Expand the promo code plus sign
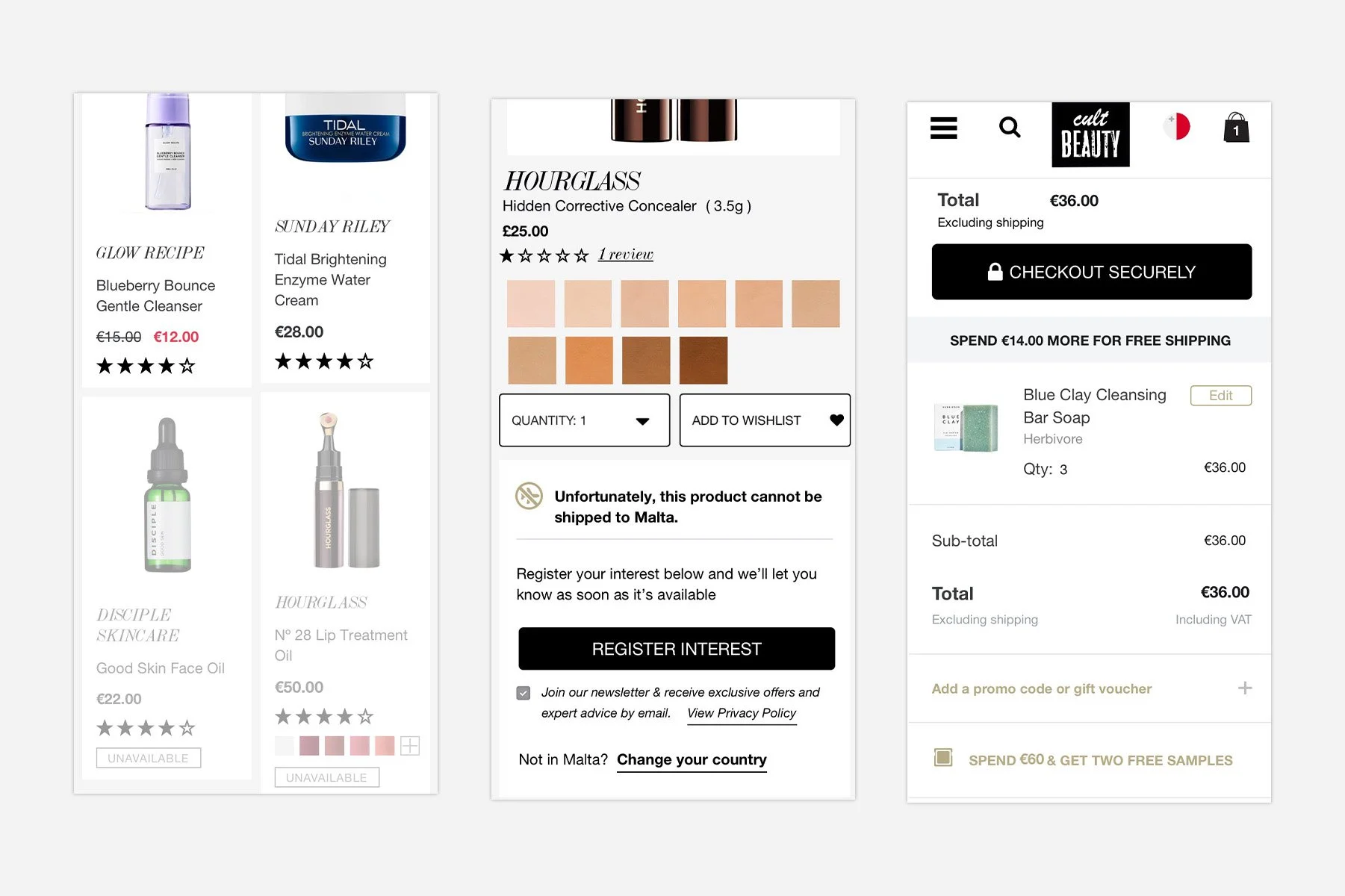This screenshot has width=1345, height=896. pos(1244,688)
